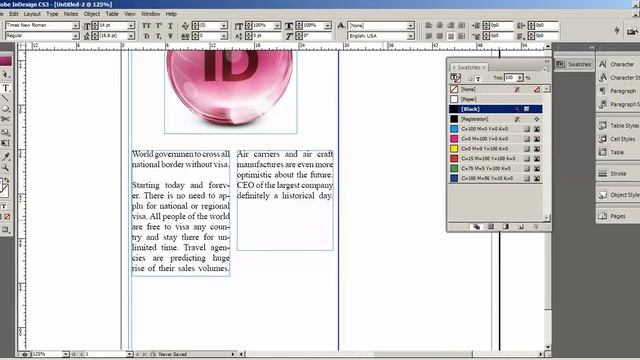
Task: Open the font style Regular dropdown
Action: pyautogui.click(x=76, y=36)
